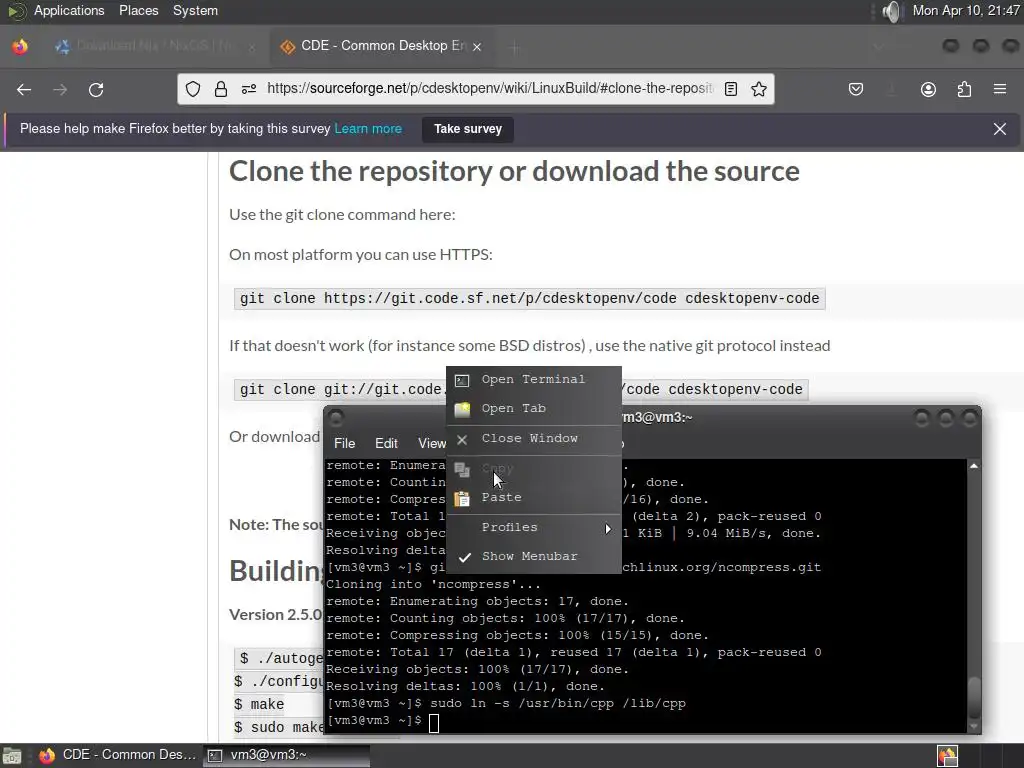1024x768 pixels.
Task: Open new tab with plus button
Action: 515,47
